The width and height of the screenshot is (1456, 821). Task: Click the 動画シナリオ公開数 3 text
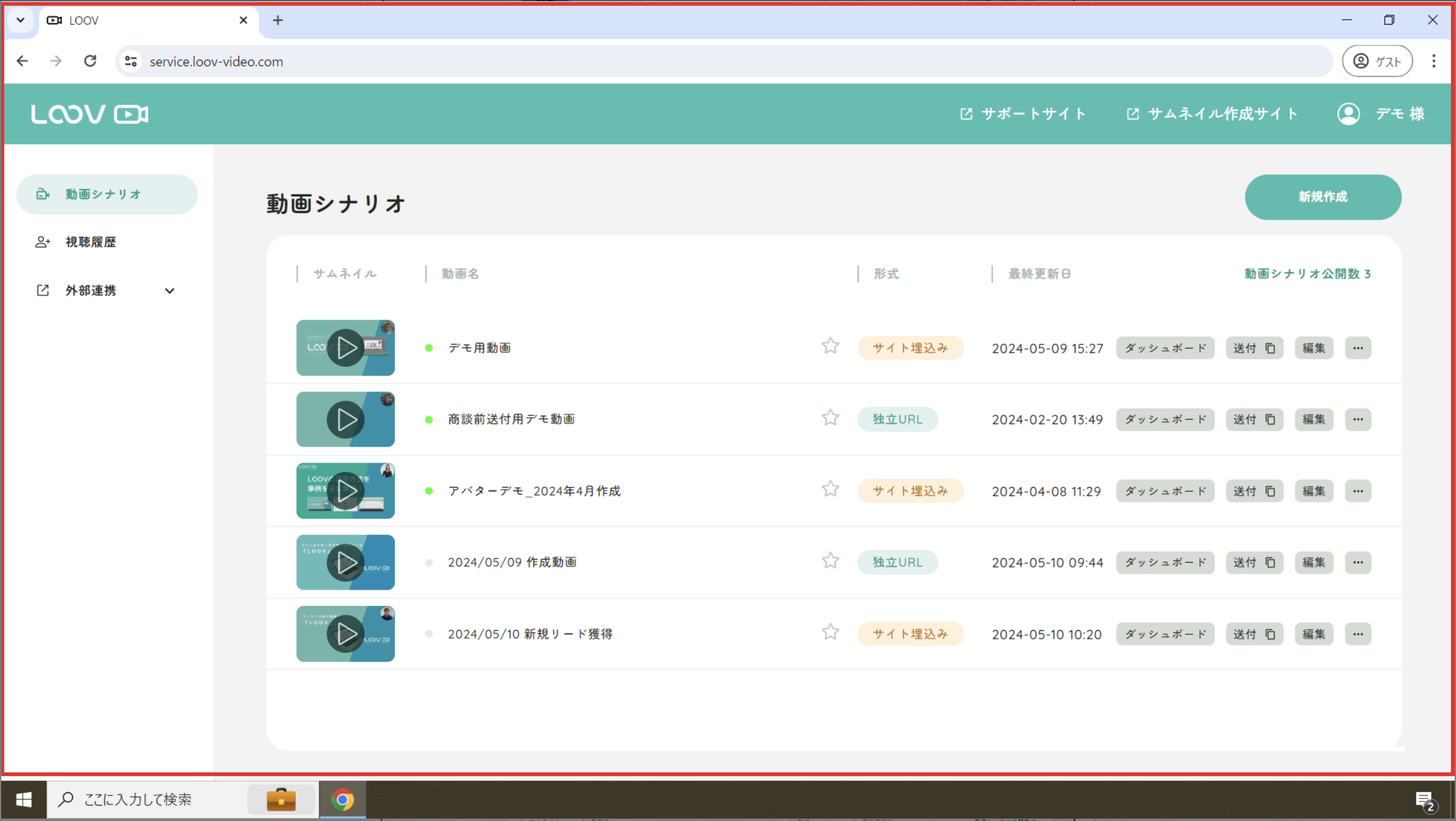point(1307,274)
